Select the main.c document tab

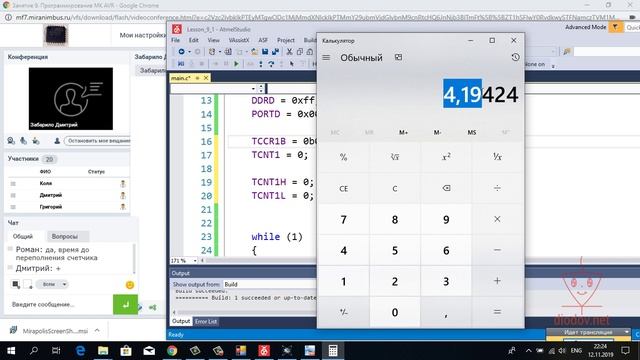[181, 78]
